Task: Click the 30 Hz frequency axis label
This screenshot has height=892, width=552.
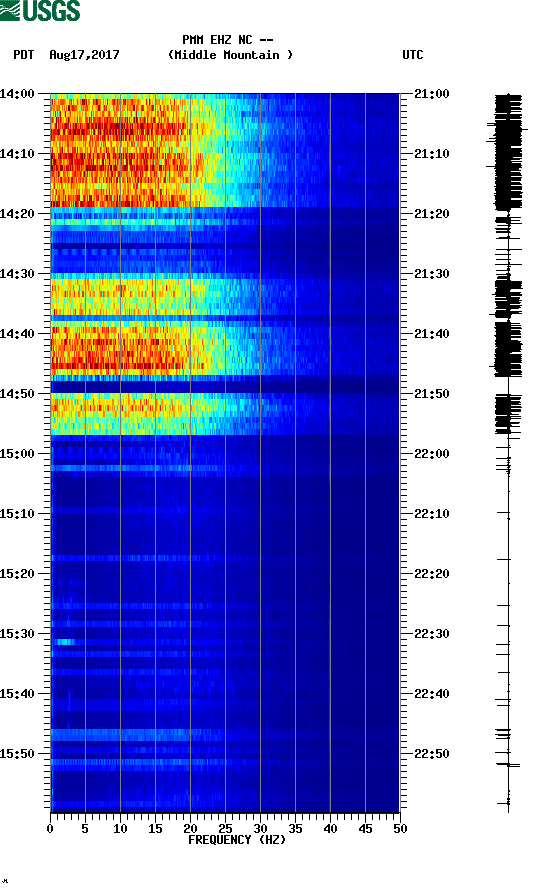Action: coord(260,829)
